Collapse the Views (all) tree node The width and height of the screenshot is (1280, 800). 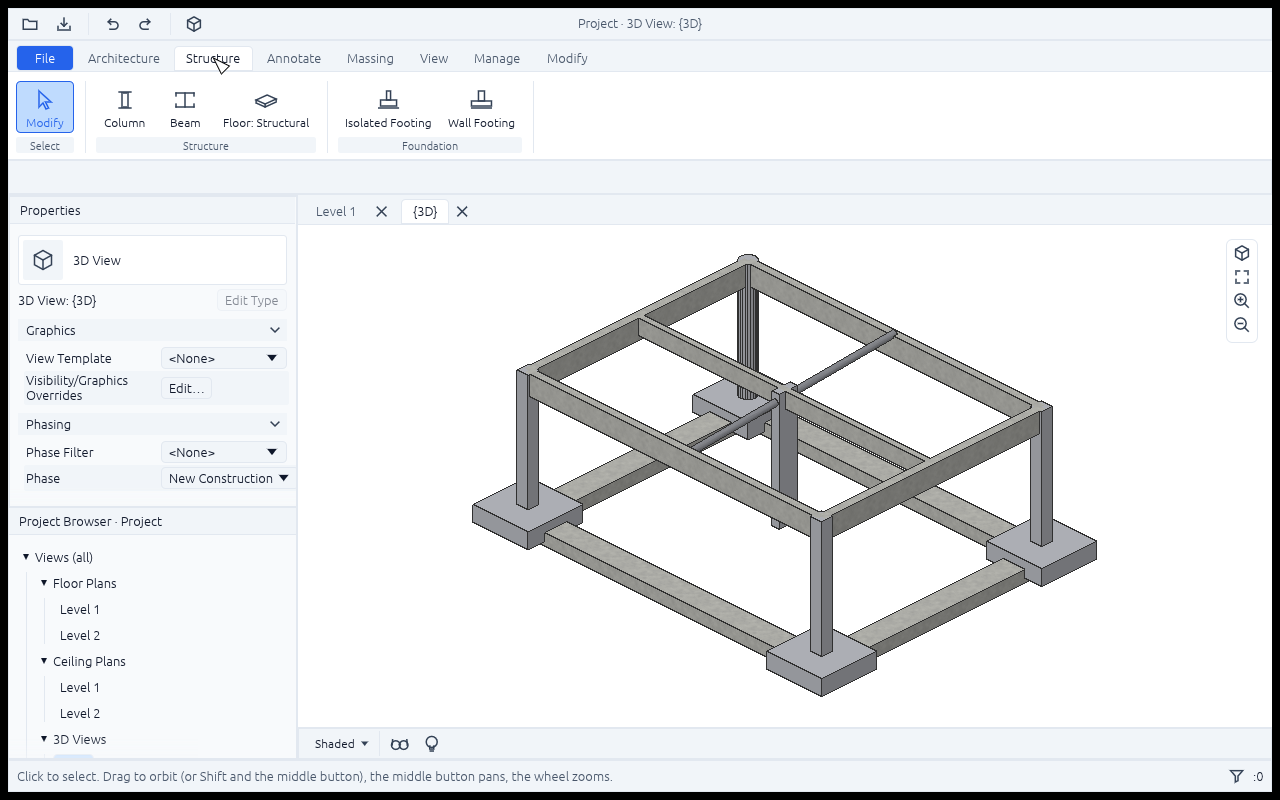26,557
